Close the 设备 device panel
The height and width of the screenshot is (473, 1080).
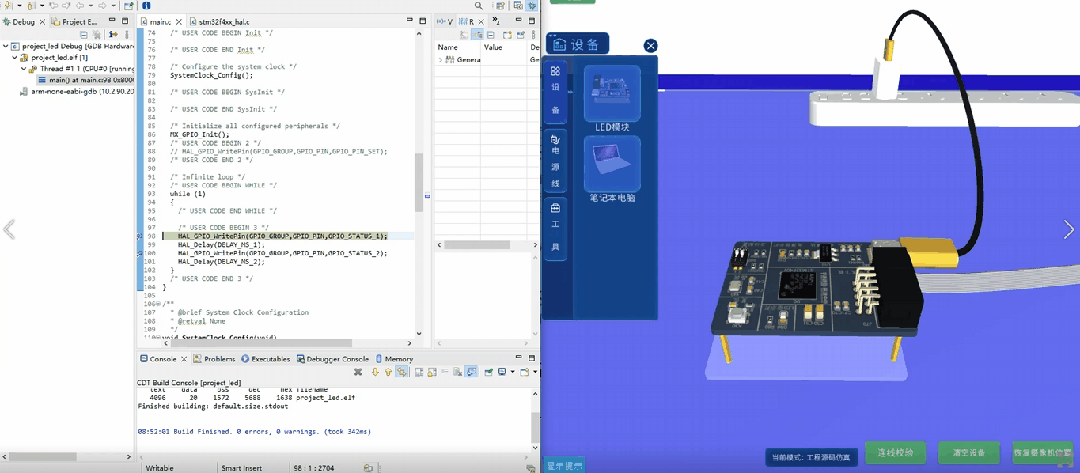650,45
